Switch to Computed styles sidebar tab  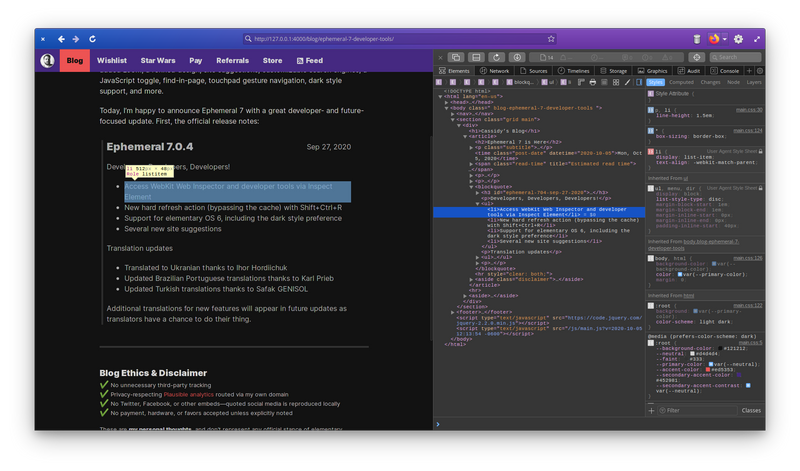(x=681, y=82)
